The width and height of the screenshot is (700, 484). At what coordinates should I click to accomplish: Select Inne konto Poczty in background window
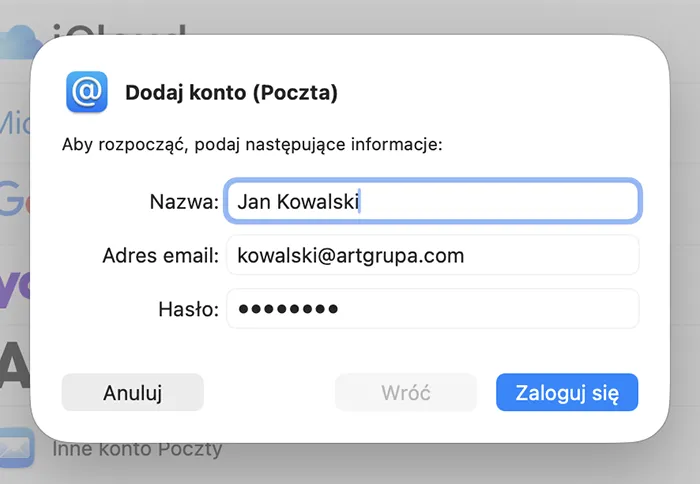(x=138, y=450)
